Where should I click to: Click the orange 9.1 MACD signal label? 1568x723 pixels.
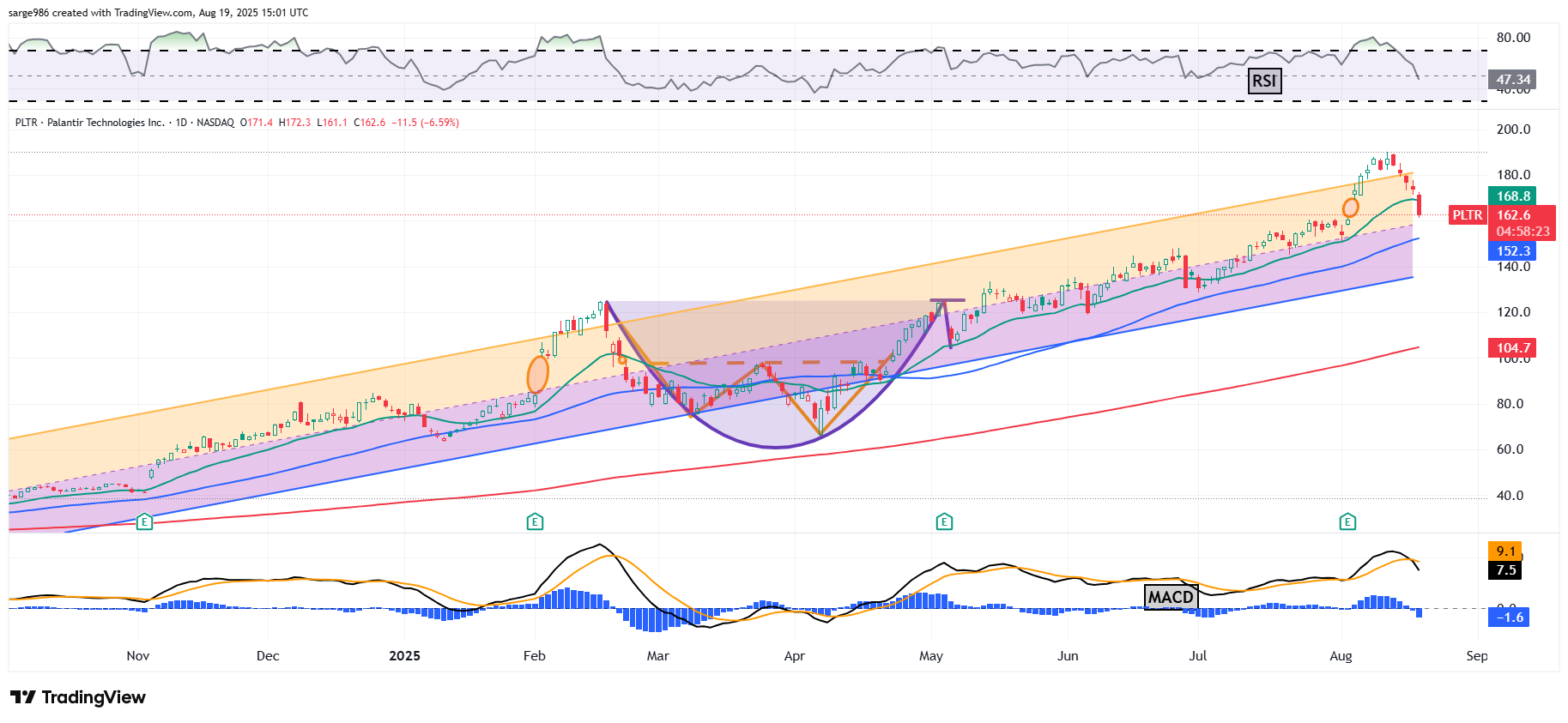[x=1505, y=551]
